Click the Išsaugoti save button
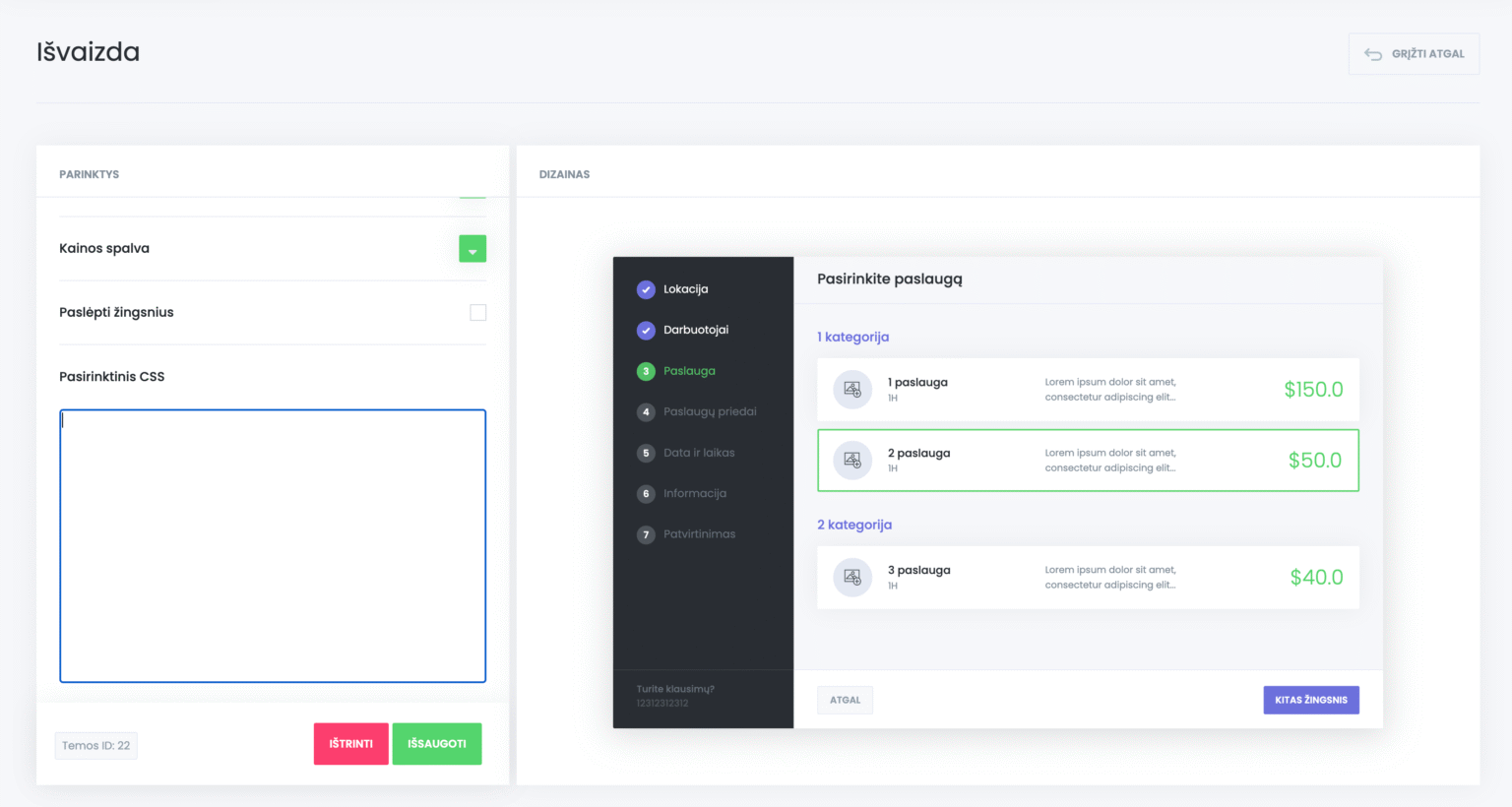 tap(437, 744)
